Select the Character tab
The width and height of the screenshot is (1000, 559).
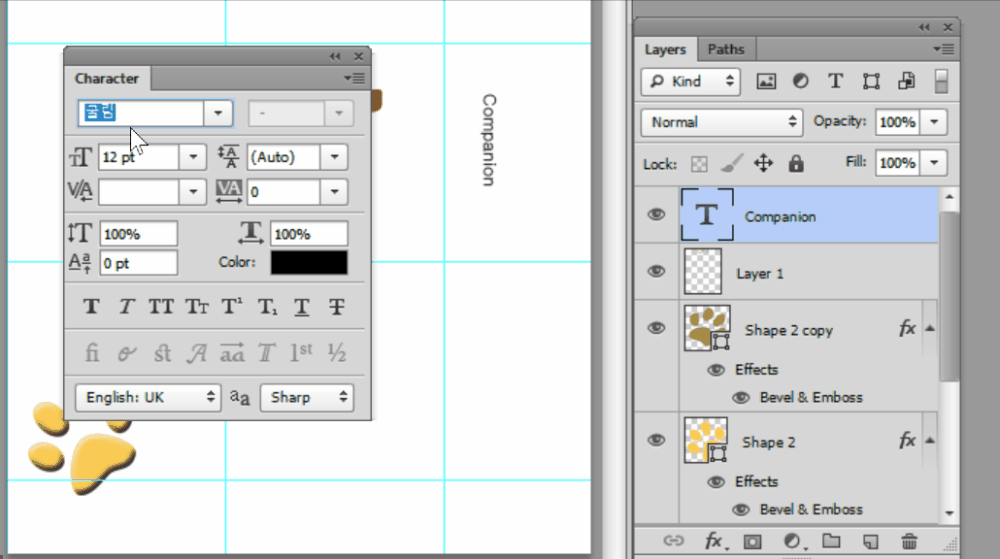click(107, 78)
